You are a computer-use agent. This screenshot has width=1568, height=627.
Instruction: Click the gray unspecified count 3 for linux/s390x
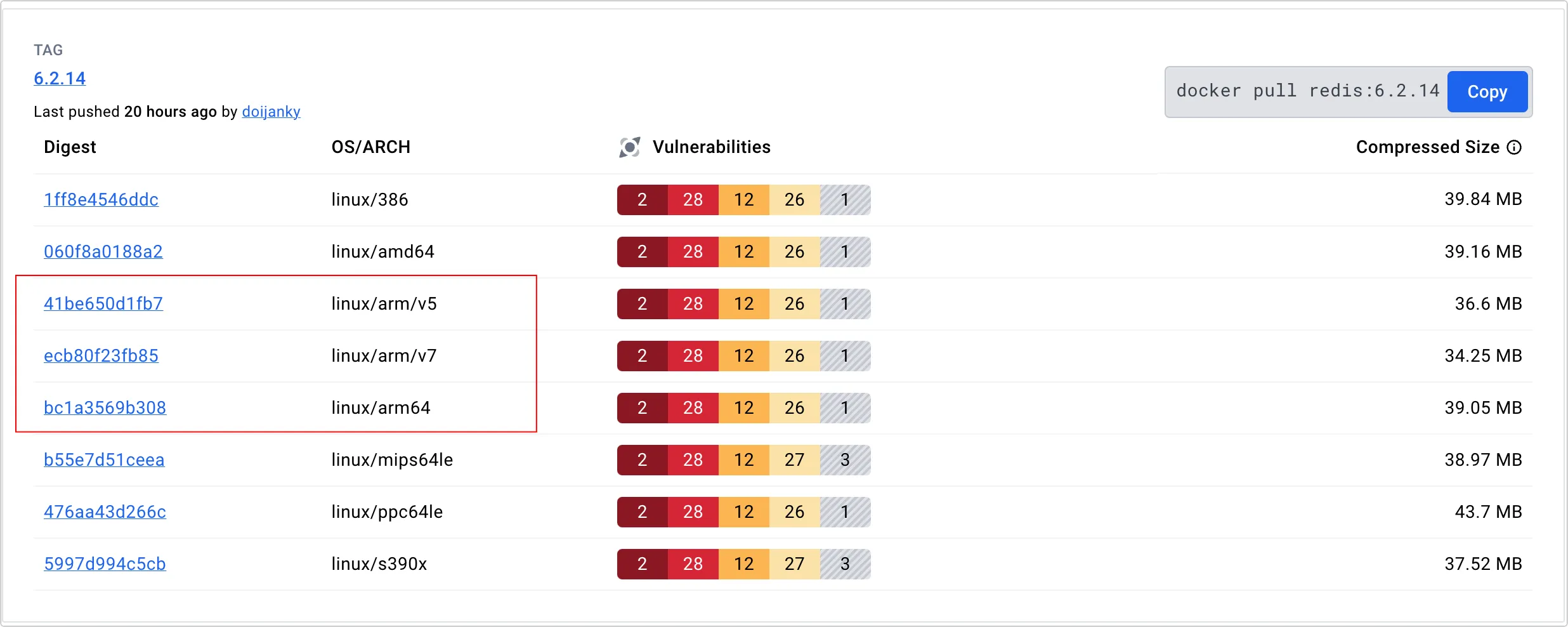pyautogui.click(x=845, y=564)
